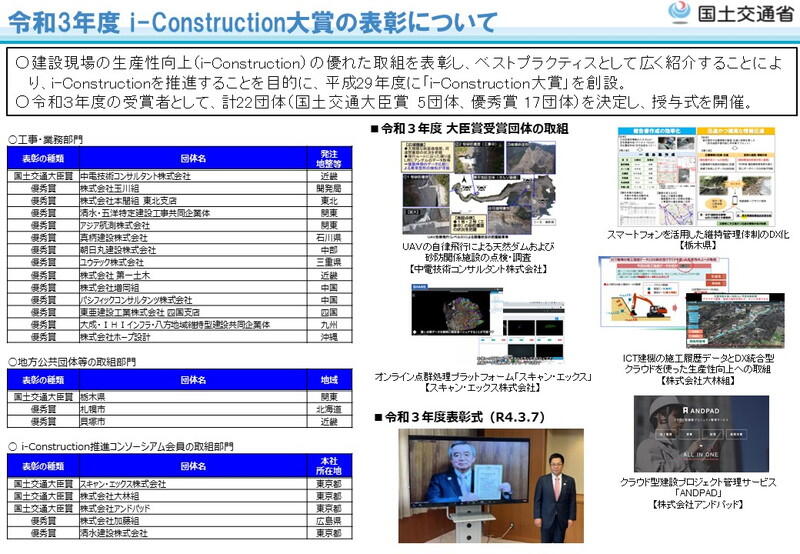Click the 三重県 cell

[329, 262]
